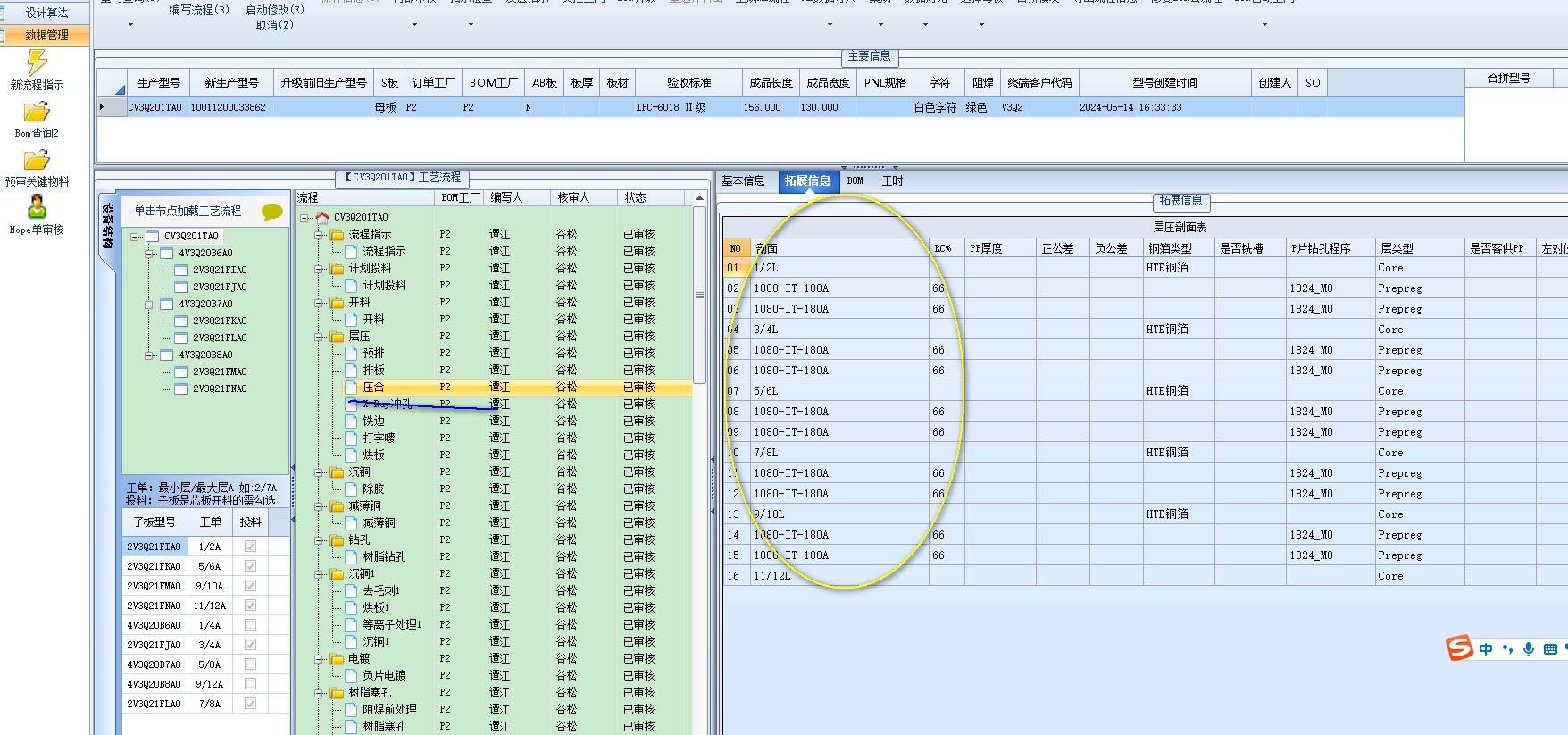The height and width of the screenshot is (735, 1568).
Task: Click 启动修改(E) toolbar button
Action: point(274,10)
